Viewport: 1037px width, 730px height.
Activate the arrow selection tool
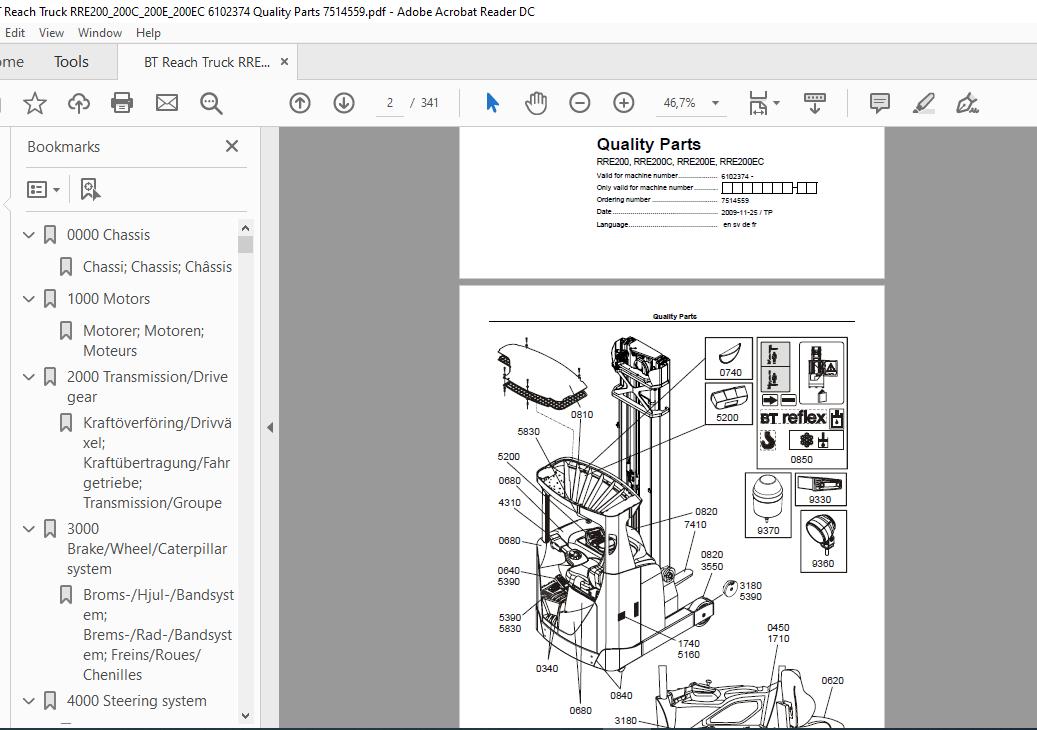pyautogui.click(x=492, y=103)
